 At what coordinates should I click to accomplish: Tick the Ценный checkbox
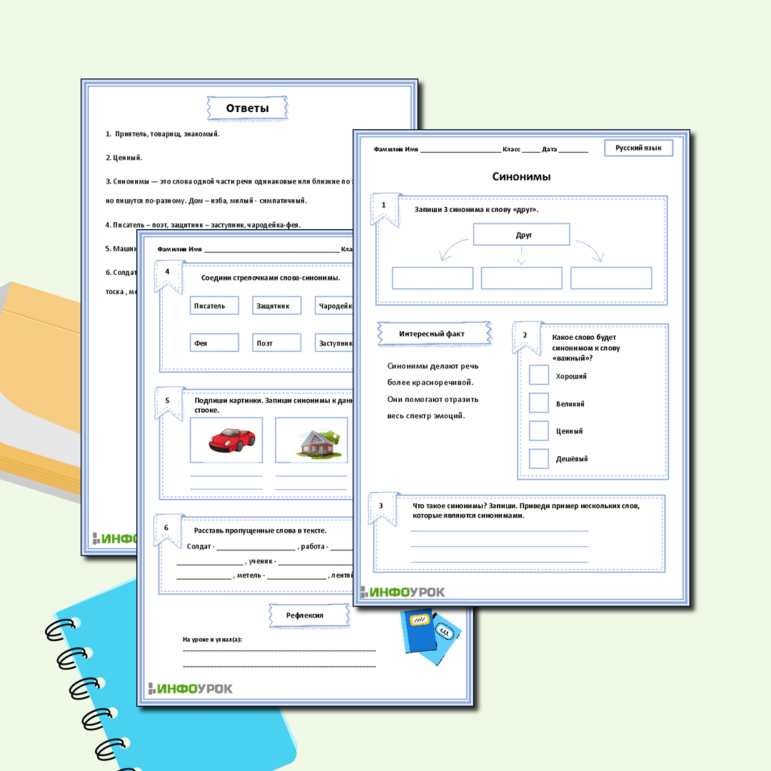(539, 431)
